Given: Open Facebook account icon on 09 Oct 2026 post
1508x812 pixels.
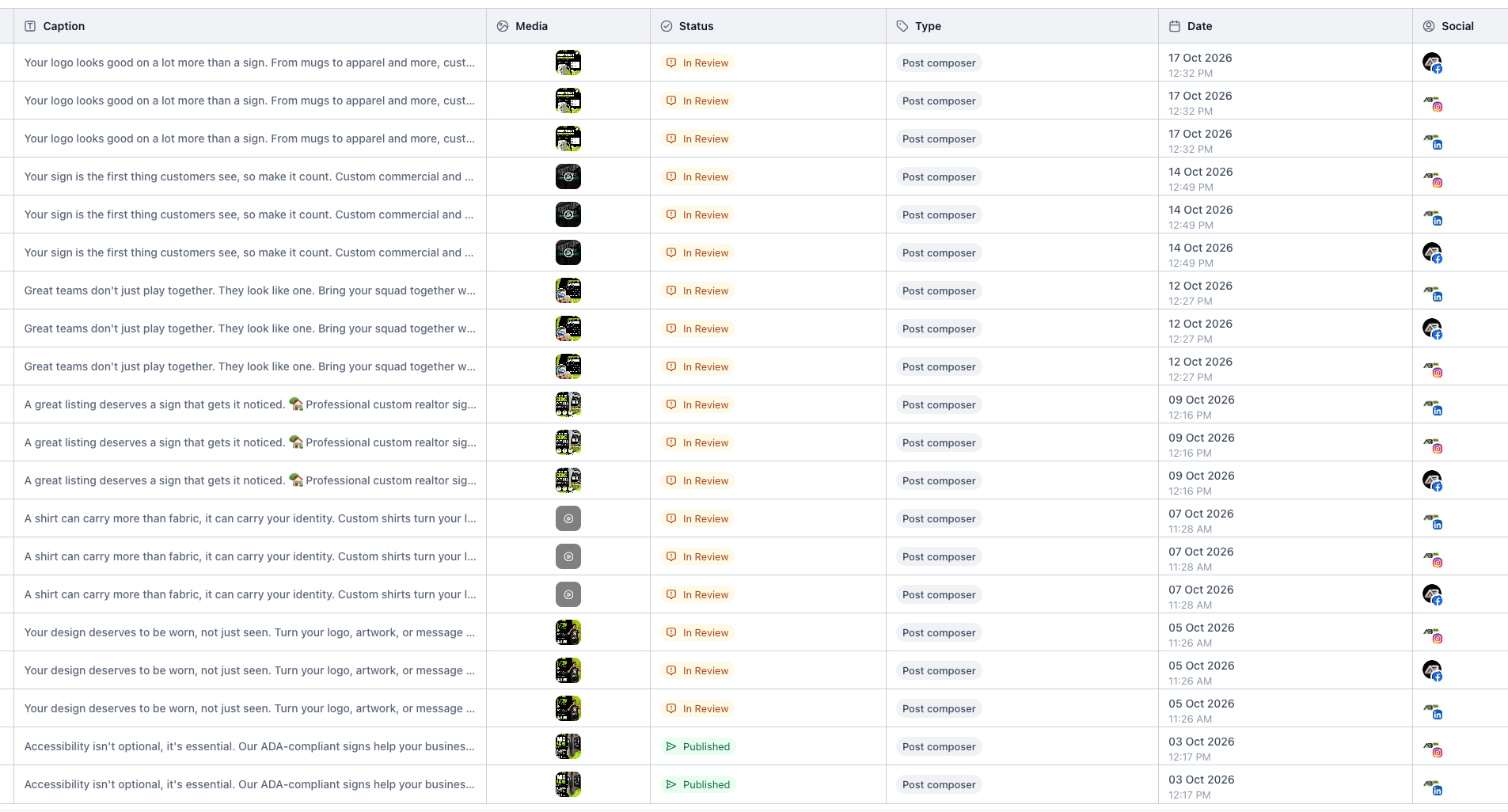Looking at the screenshot, I should click(x=1432, y=480).
